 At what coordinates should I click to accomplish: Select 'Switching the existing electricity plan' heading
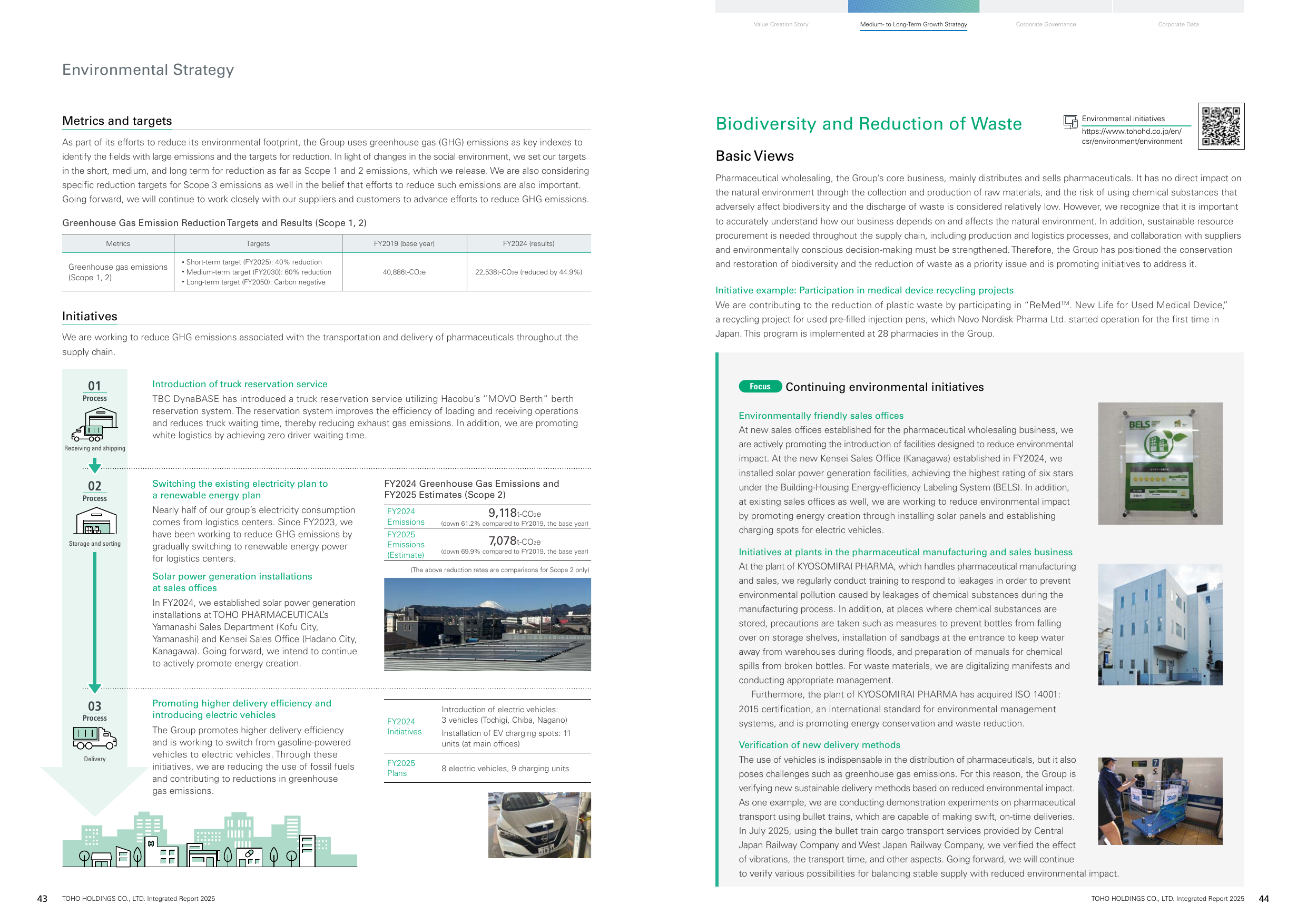click(x=240, y=489)
